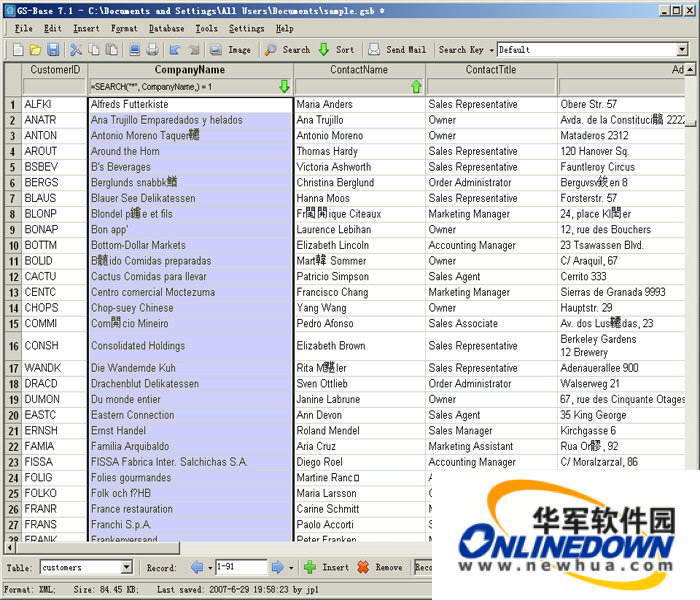The image size is (700, 600).
Task: Click the green up arrow in ContactName filter
Action: pyautogui.click(x=416, y=87)
